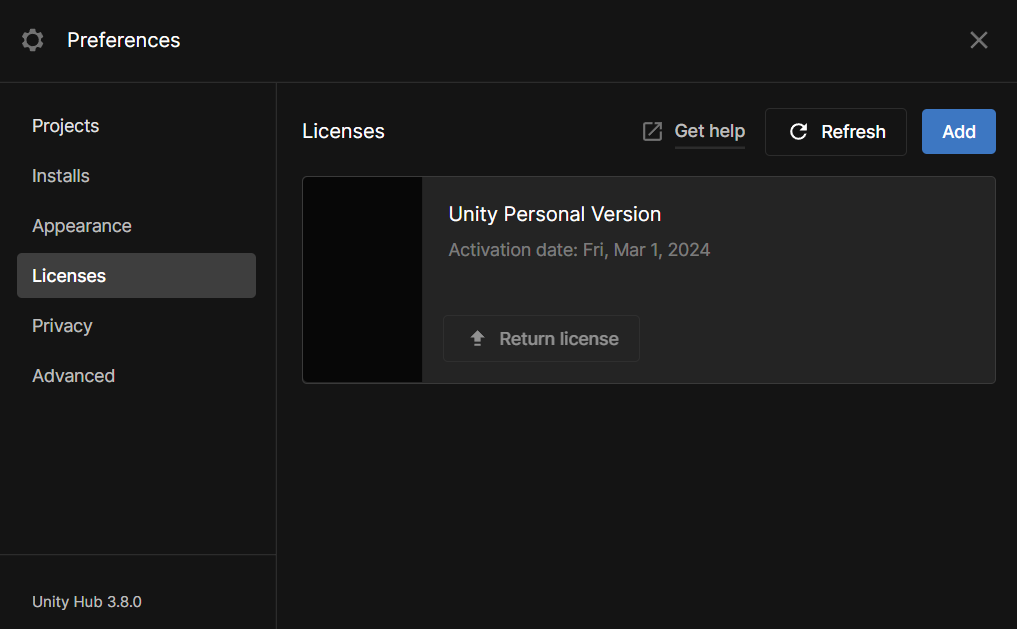This screenshot has width=1017, height=629.
Task: Click the Preferences gear icon
Action: coord(32,40)
